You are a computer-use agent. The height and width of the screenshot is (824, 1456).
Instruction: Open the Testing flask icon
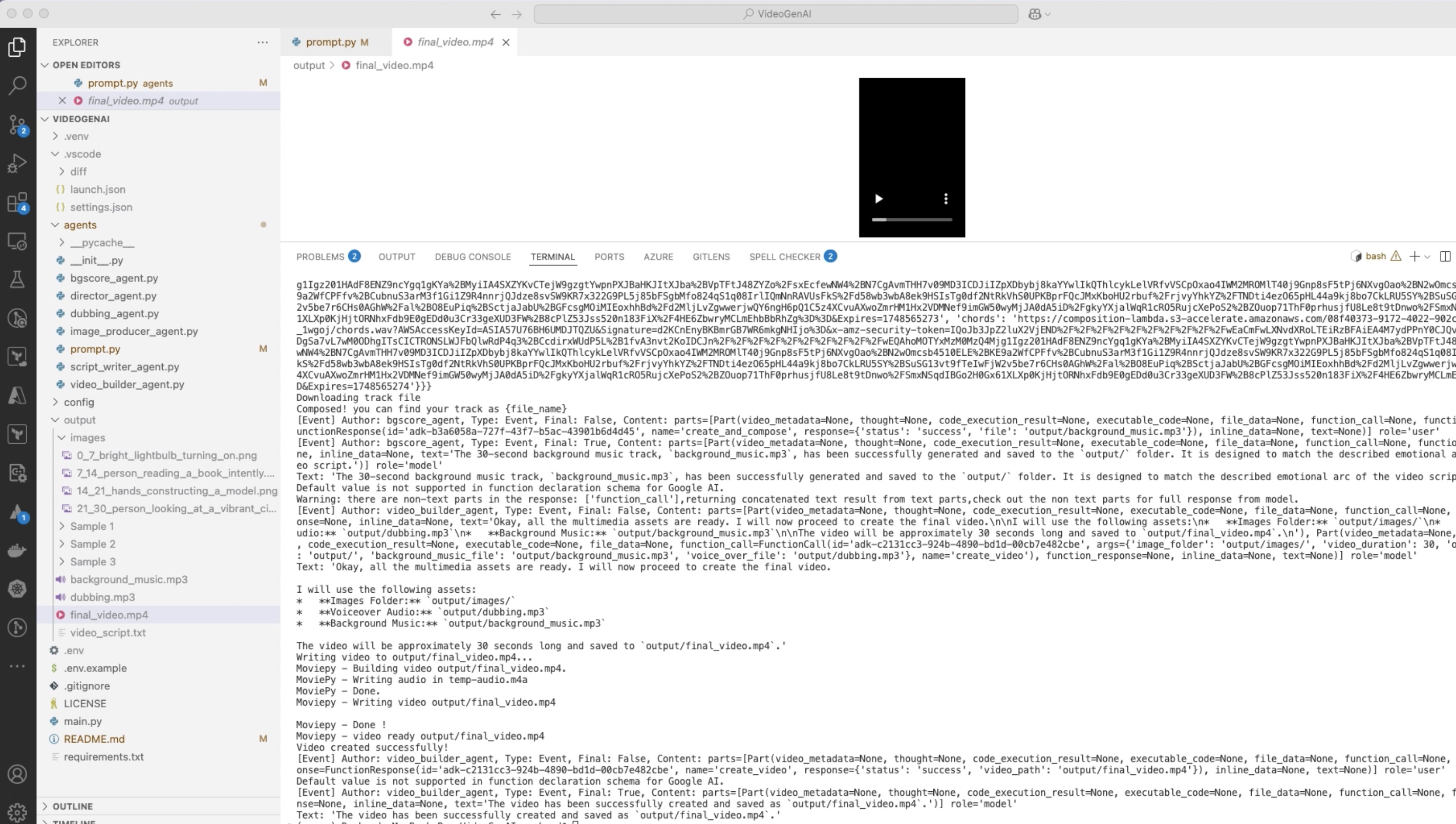(17, 279)
